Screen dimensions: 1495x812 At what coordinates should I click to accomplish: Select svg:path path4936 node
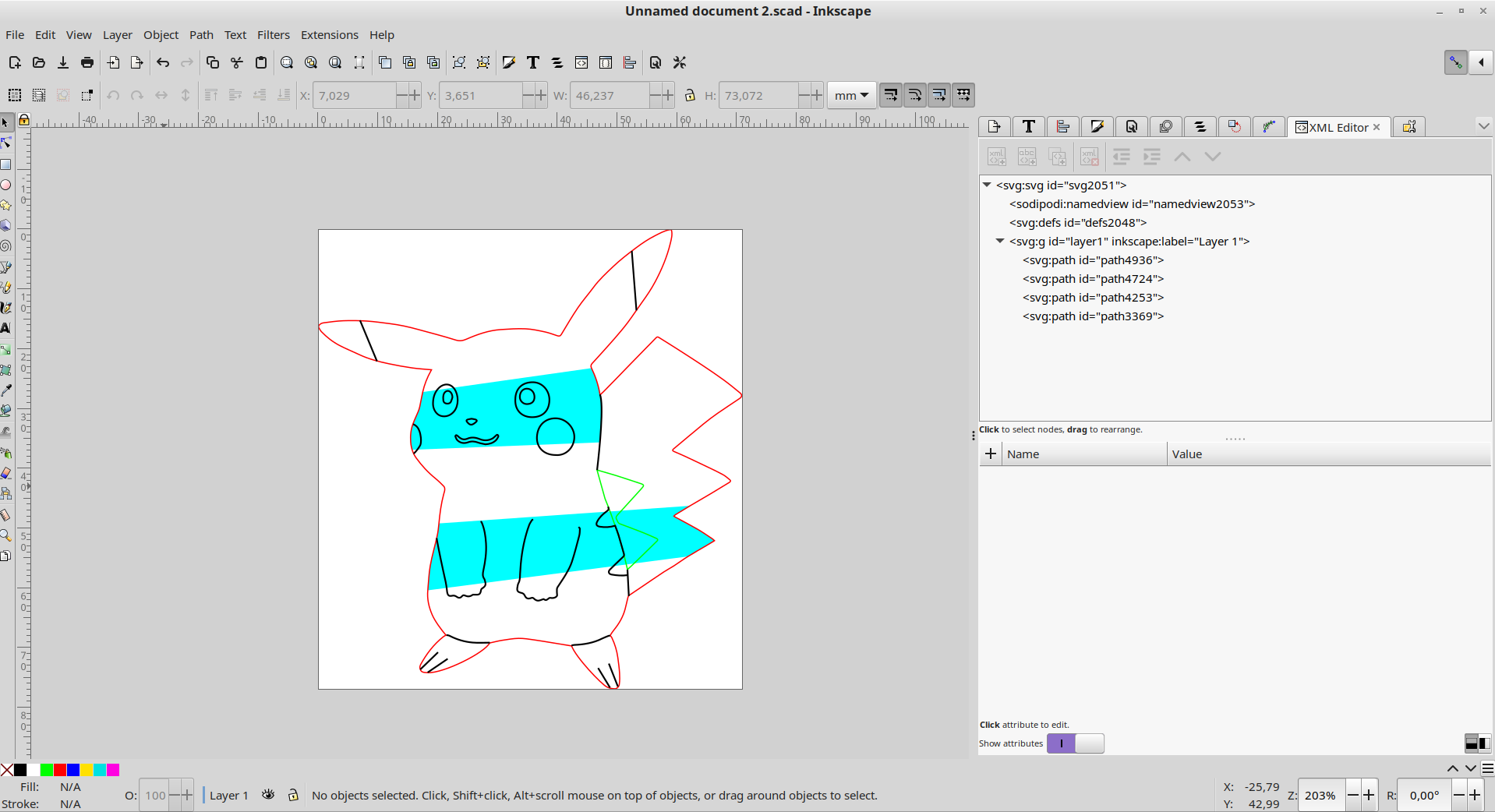click(x=1093, y=260)
